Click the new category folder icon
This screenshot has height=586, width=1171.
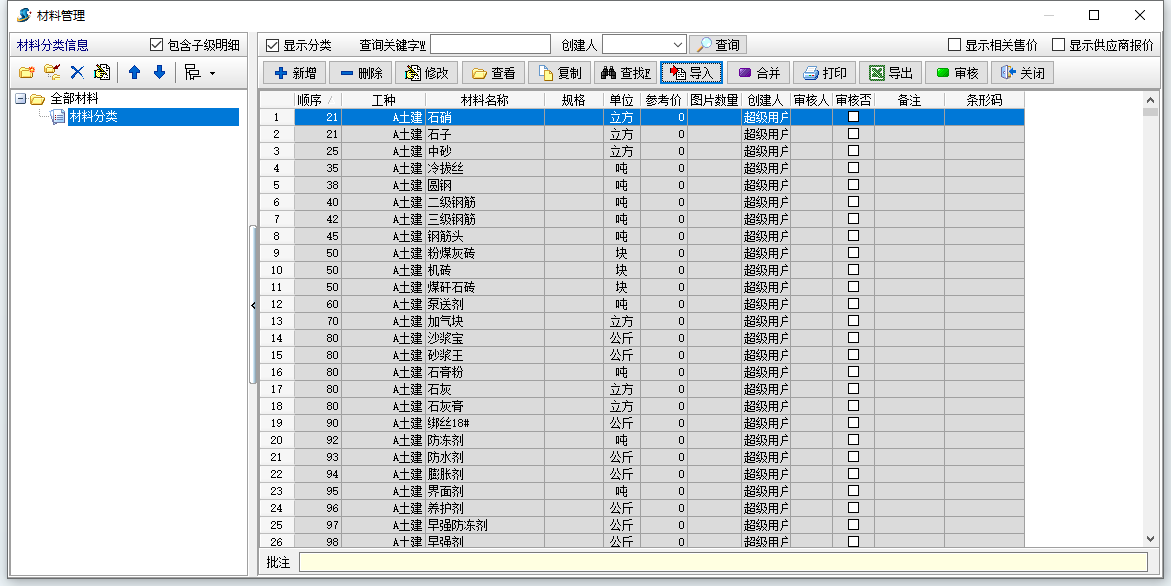27,72
